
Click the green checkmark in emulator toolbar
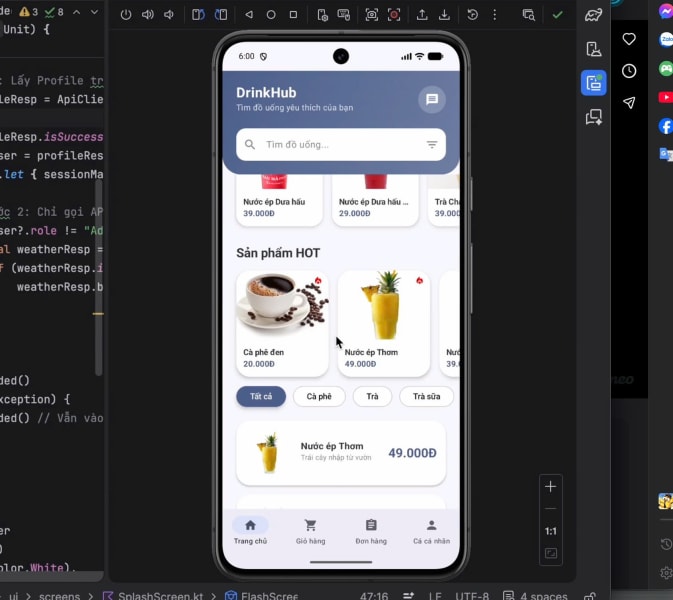[557, 15]
